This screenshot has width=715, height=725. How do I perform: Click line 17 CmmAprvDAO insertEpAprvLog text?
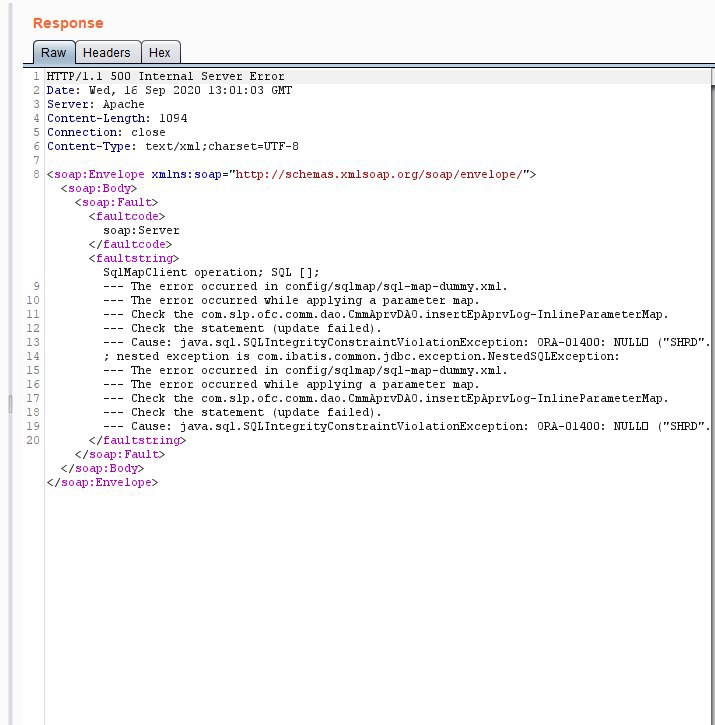tap(386, 398)
